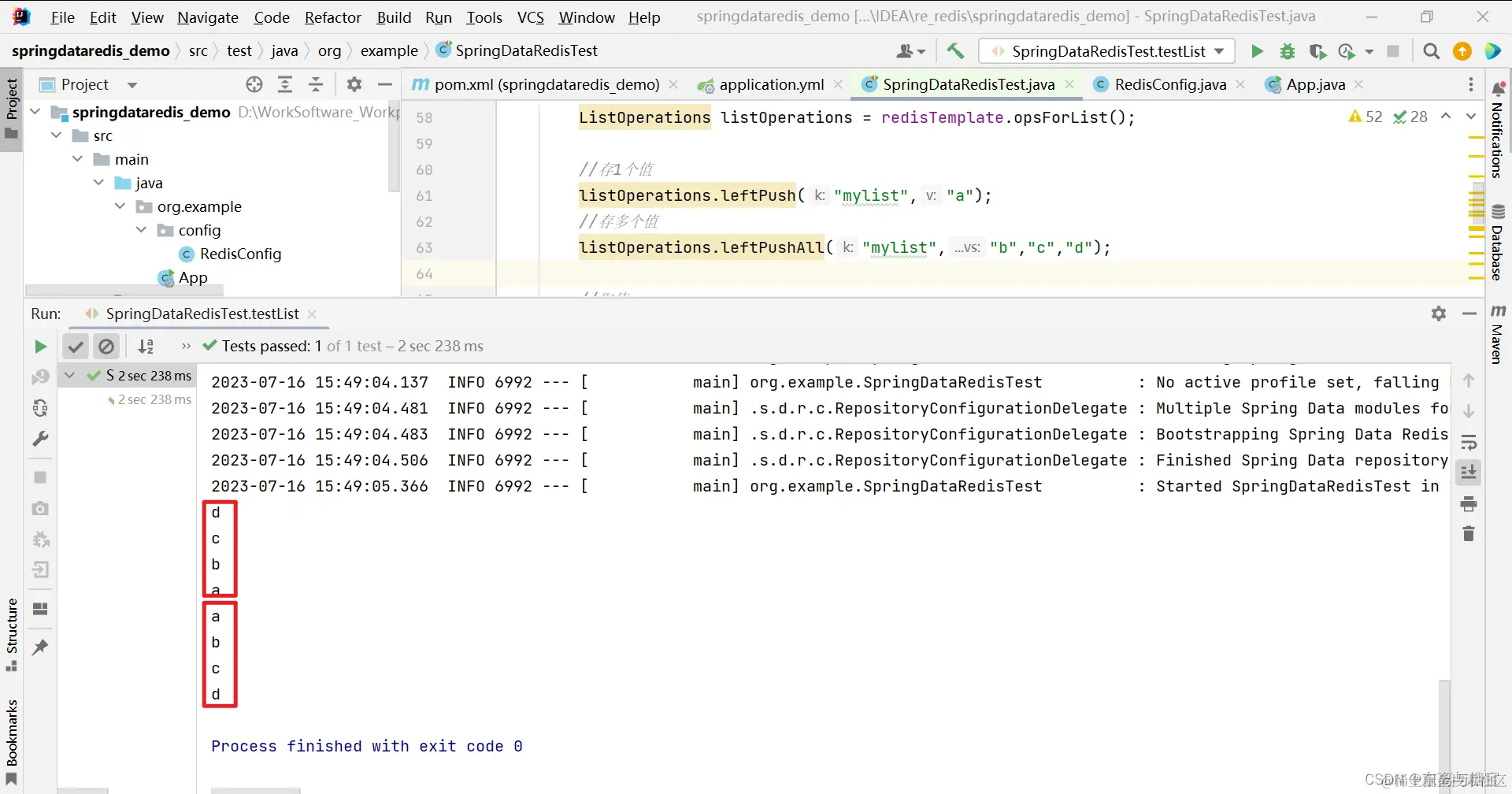1512x794 pixels.
Task: Open the Project view selector dropdown
Action: pyautogui.click(x=132, y=84)
